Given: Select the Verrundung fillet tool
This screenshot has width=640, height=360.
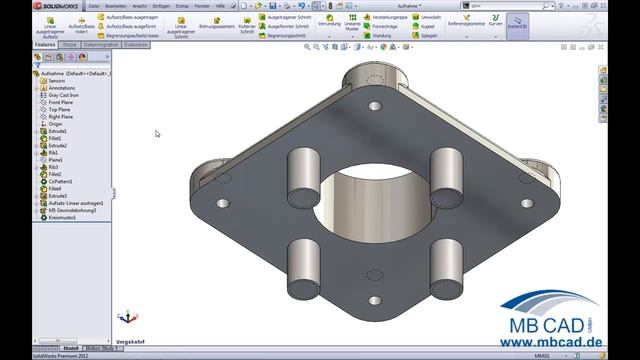Looking at the screenshot, I should pos(329,20).
